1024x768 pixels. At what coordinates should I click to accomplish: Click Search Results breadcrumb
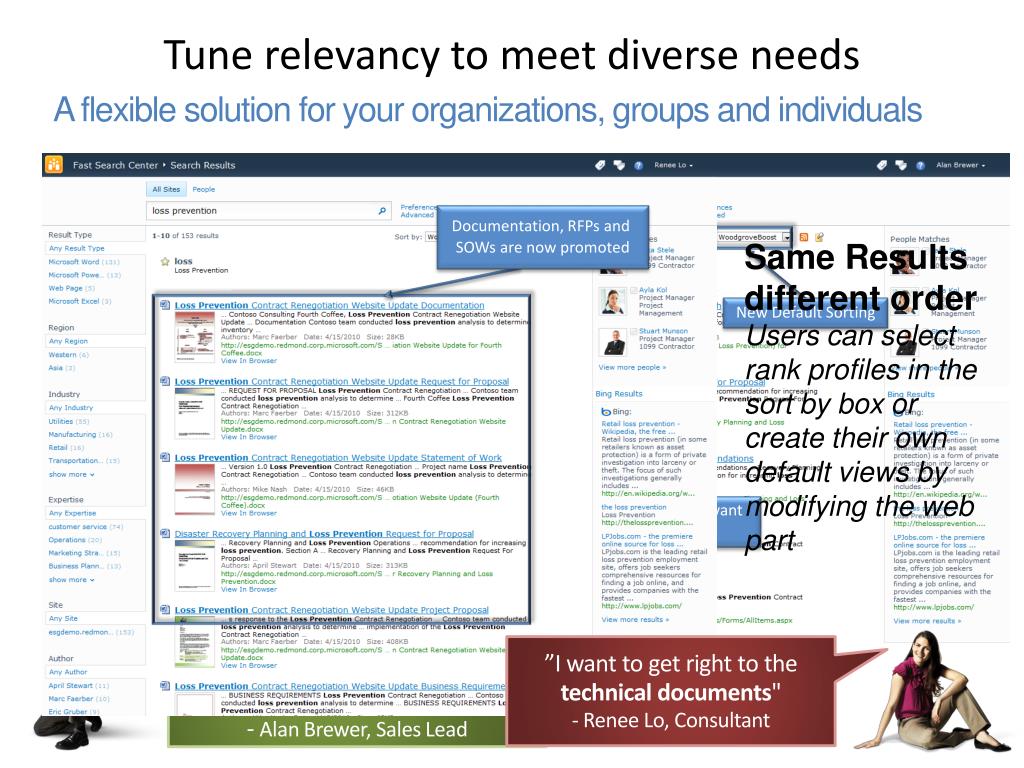tap(202, 165)
